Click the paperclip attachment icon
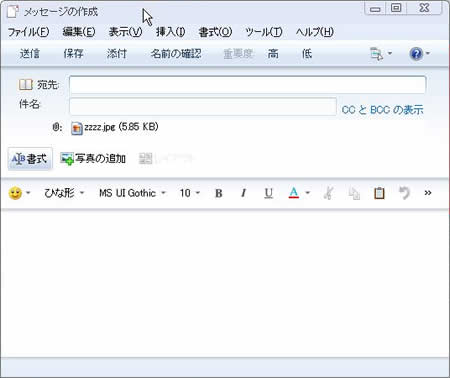This screenshot has width=450, height=378. click(x=57, y=127)
